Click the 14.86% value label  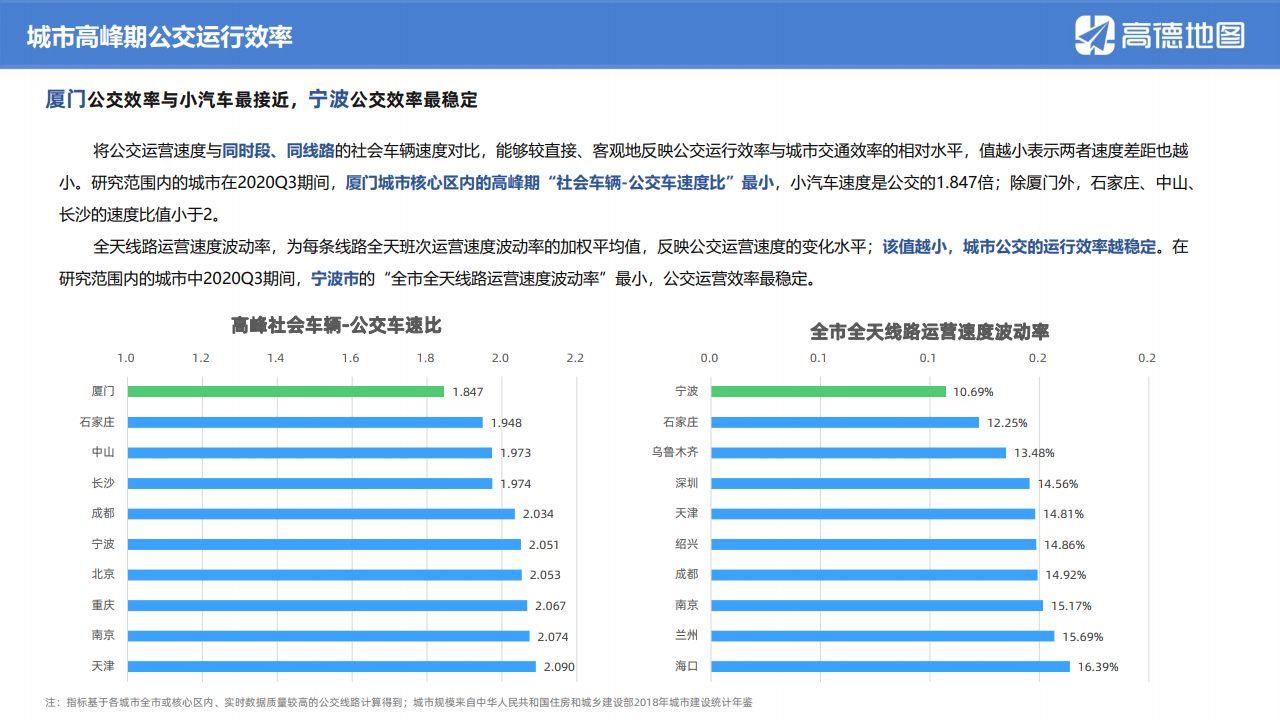pyautogui.click(x=1064, y=545)
